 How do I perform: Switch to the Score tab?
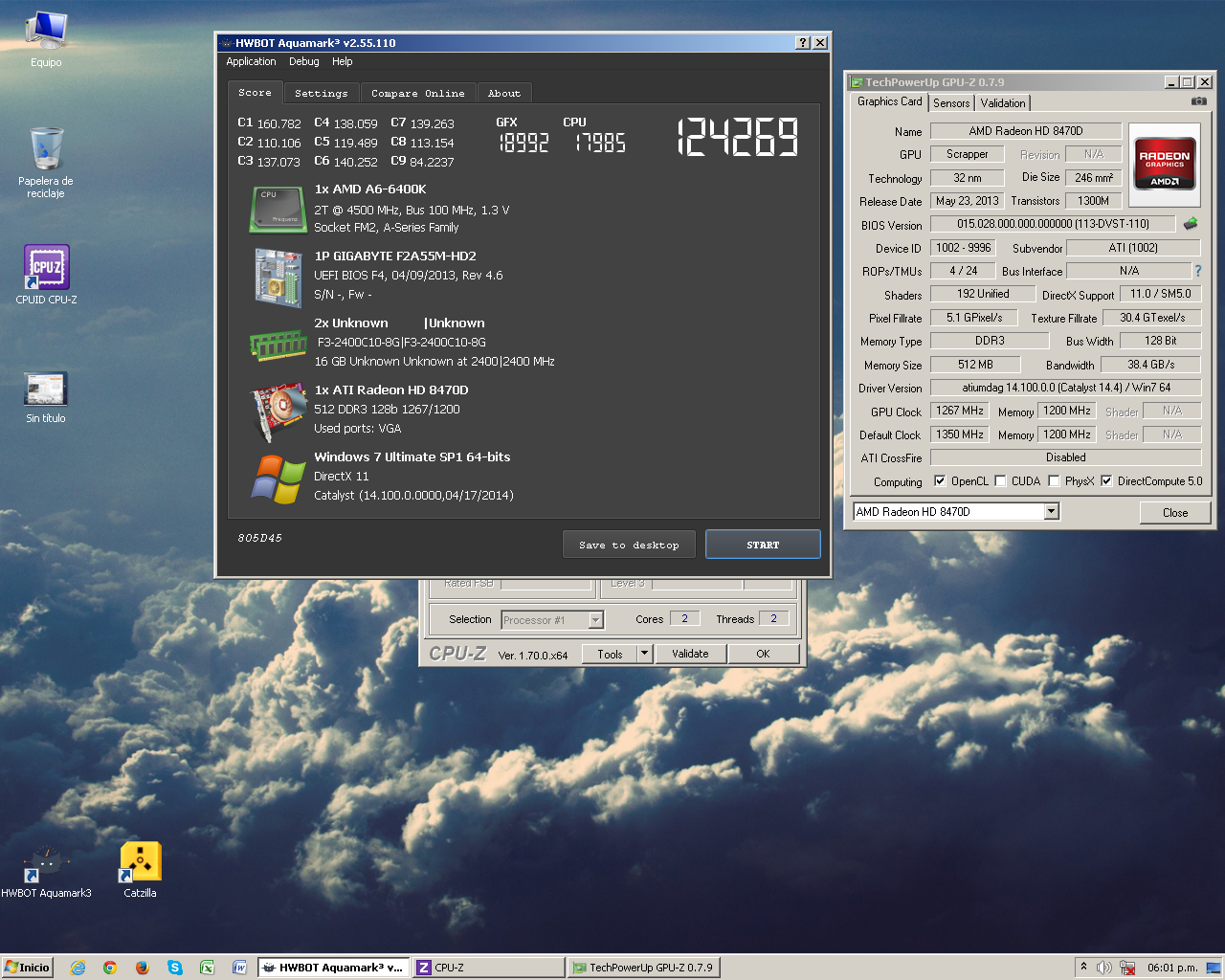coord(255,92)
